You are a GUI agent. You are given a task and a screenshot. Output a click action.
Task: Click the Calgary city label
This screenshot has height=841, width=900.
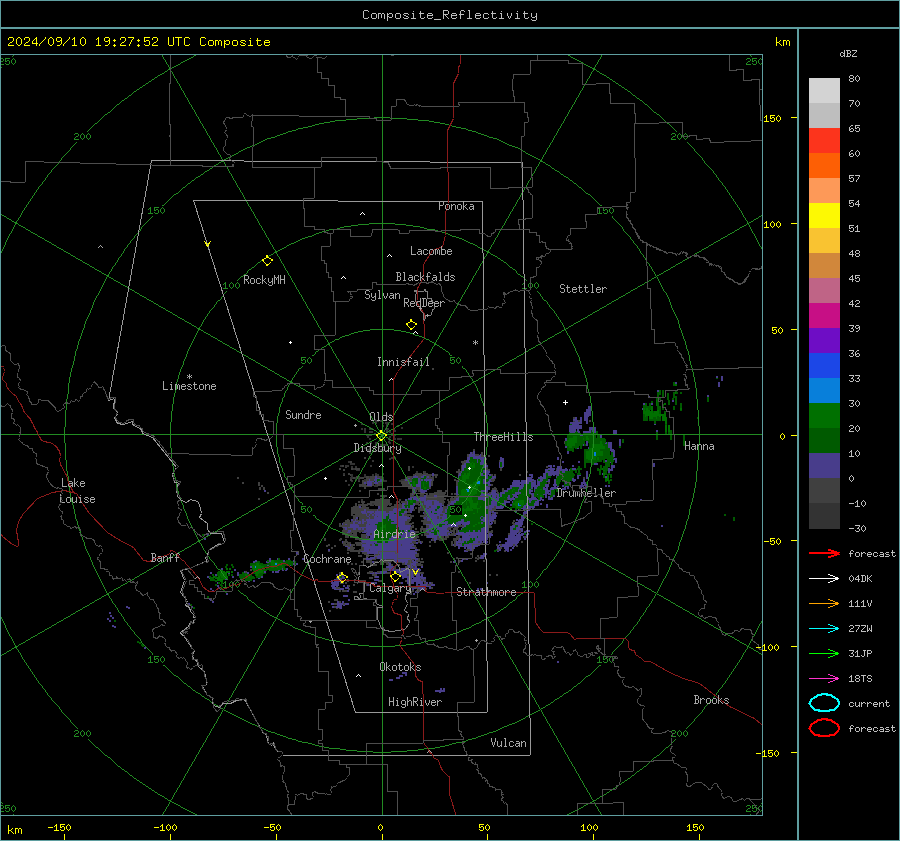[390, 588]
